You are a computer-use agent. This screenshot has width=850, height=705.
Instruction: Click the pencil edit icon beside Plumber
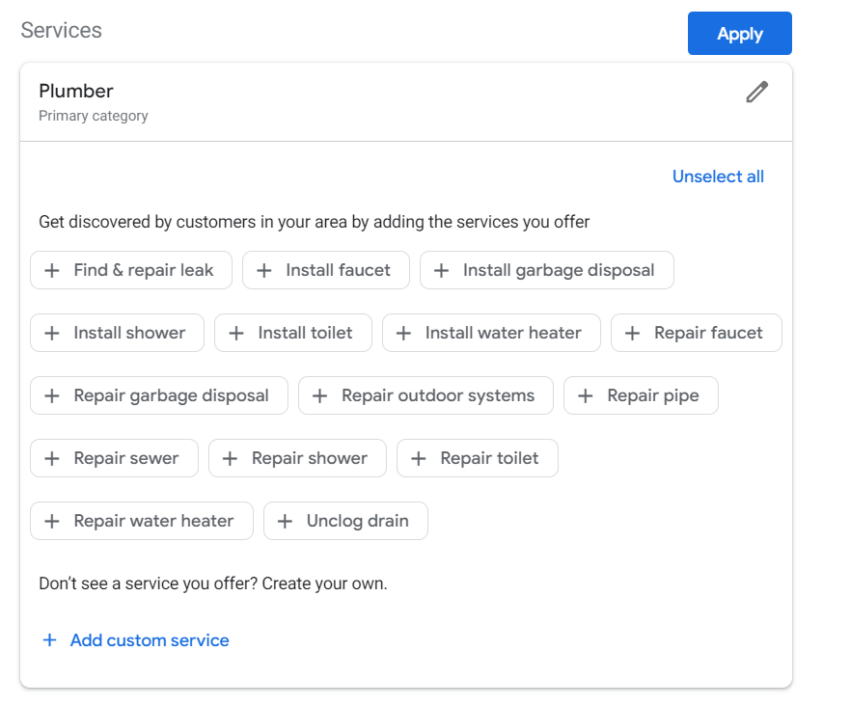tap(757, 93)
